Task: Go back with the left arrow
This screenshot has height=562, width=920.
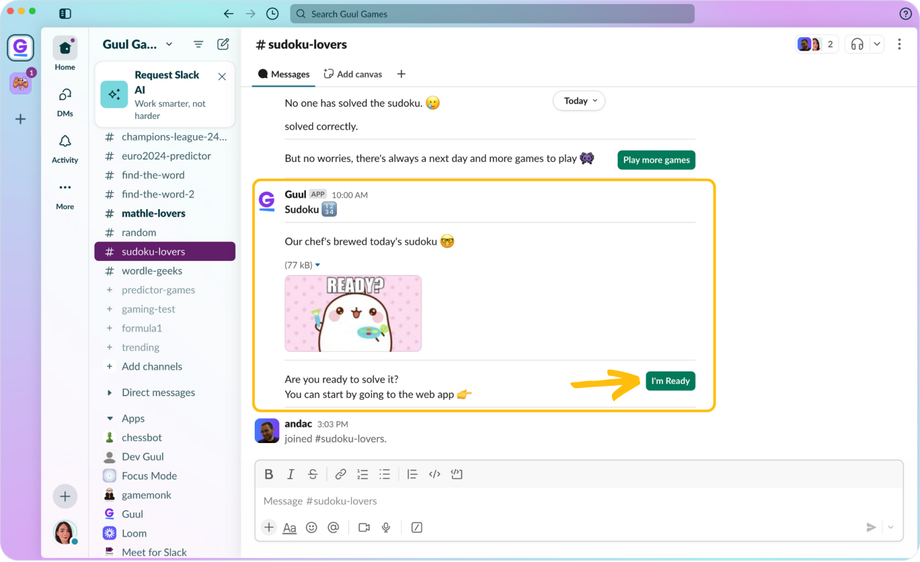Action: 228,13
